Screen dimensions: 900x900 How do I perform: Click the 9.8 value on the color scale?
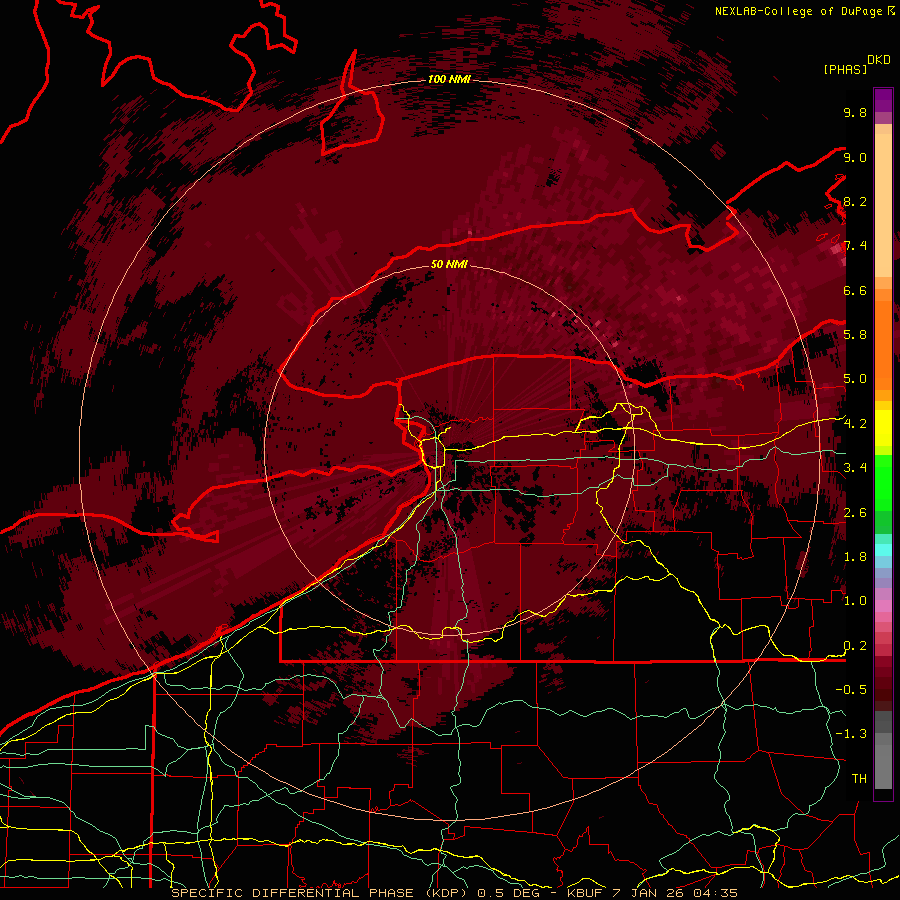pos(855,112)
